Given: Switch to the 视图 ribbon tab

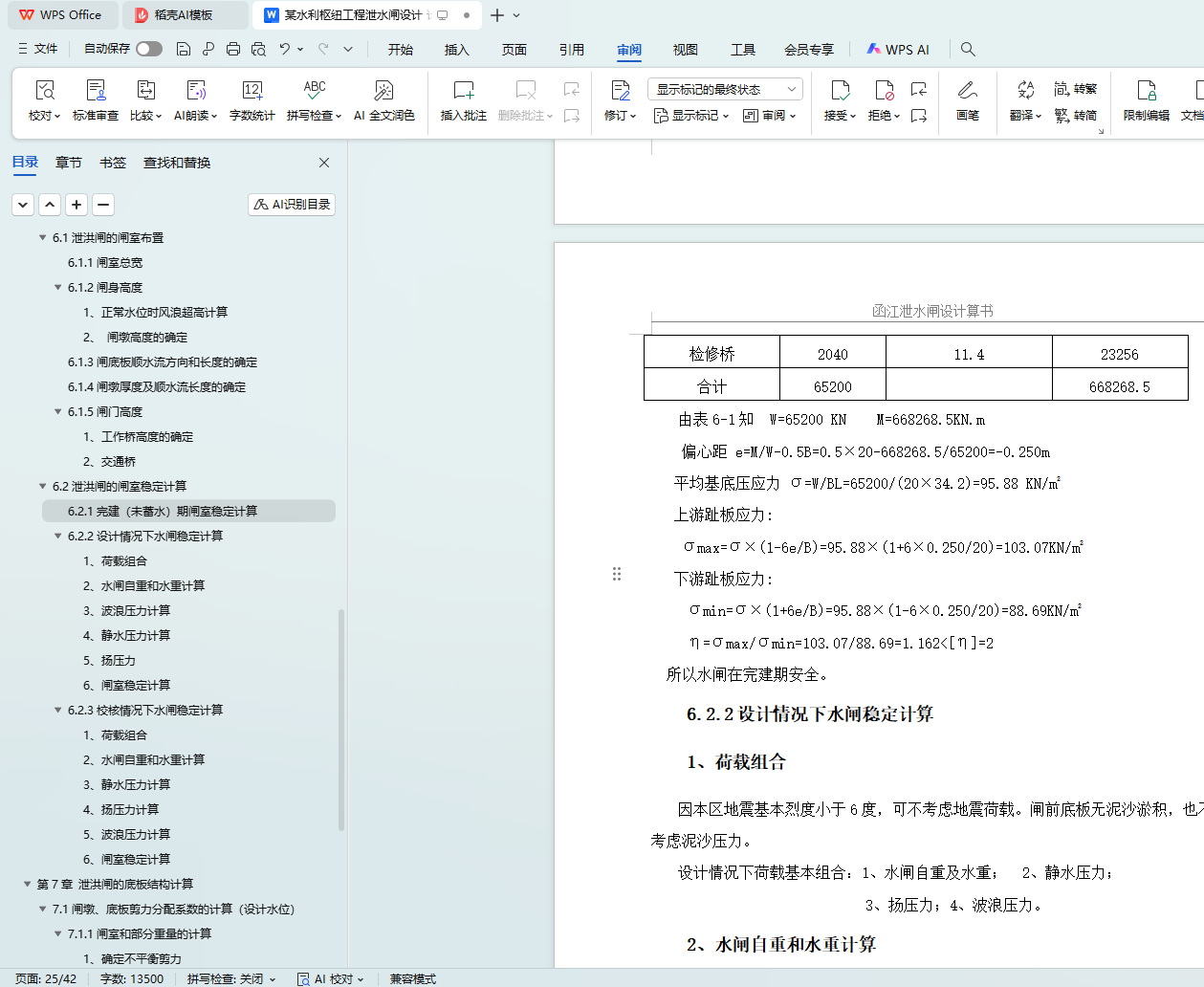Looking at the screenshot, I should (685, 50).
